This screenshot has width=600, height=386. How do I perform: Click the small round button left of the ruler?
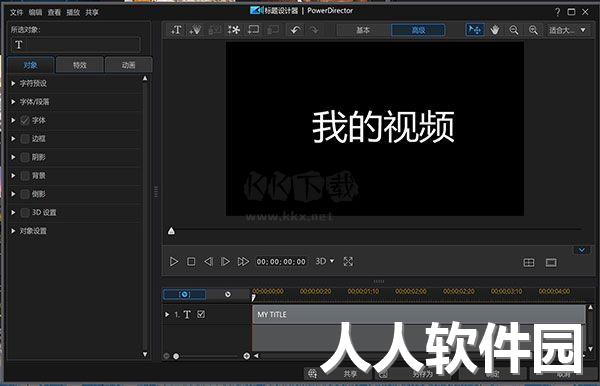[x=228, y=294]
